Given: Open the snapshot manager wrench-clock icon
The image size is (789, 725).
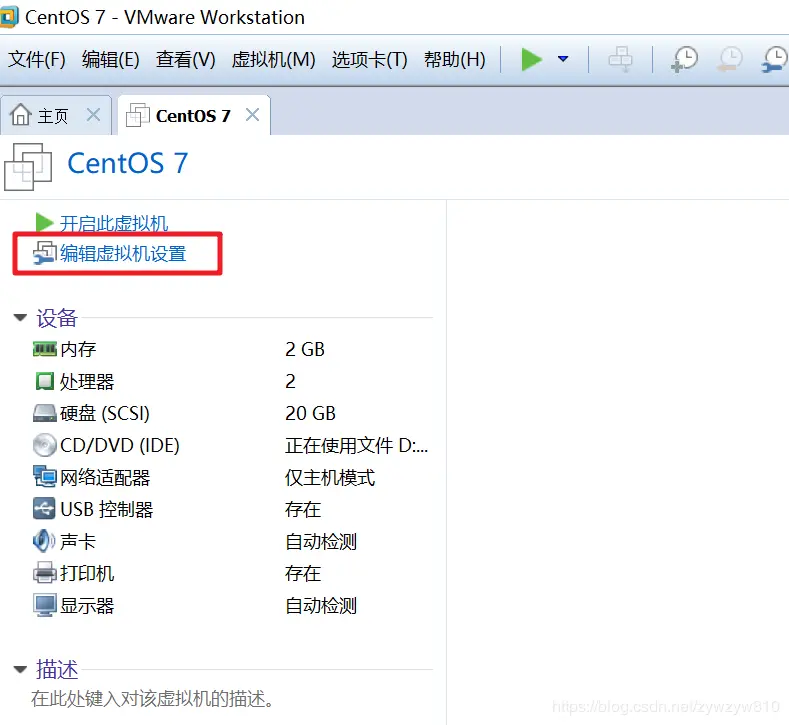Looking at the screenshot, I should pos(775,59).
